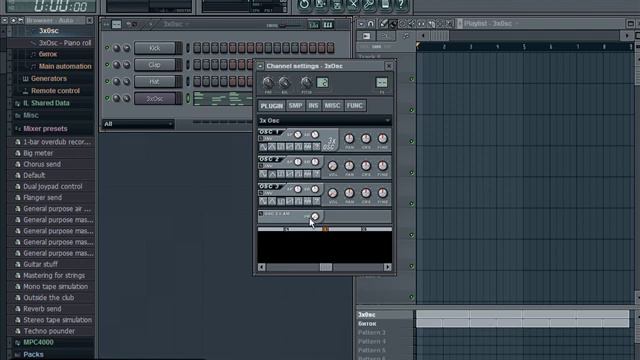Open the step sequencer pattern name dropdown
Screen dimensions: 640x360
176,24
